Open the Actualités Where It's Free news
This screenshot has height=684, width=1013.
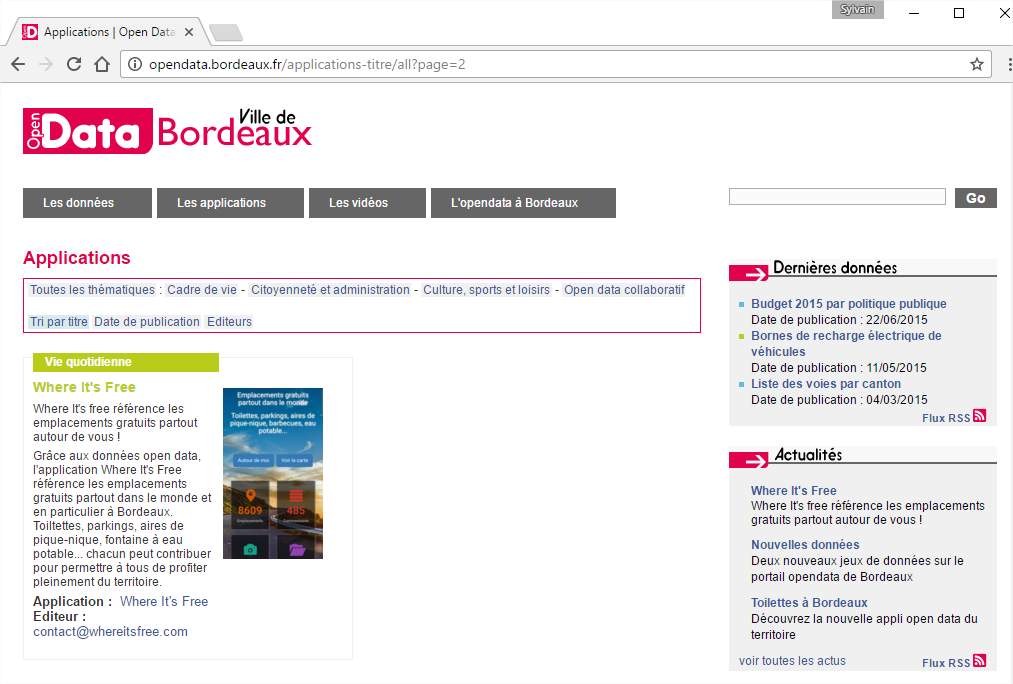[793, 490]
